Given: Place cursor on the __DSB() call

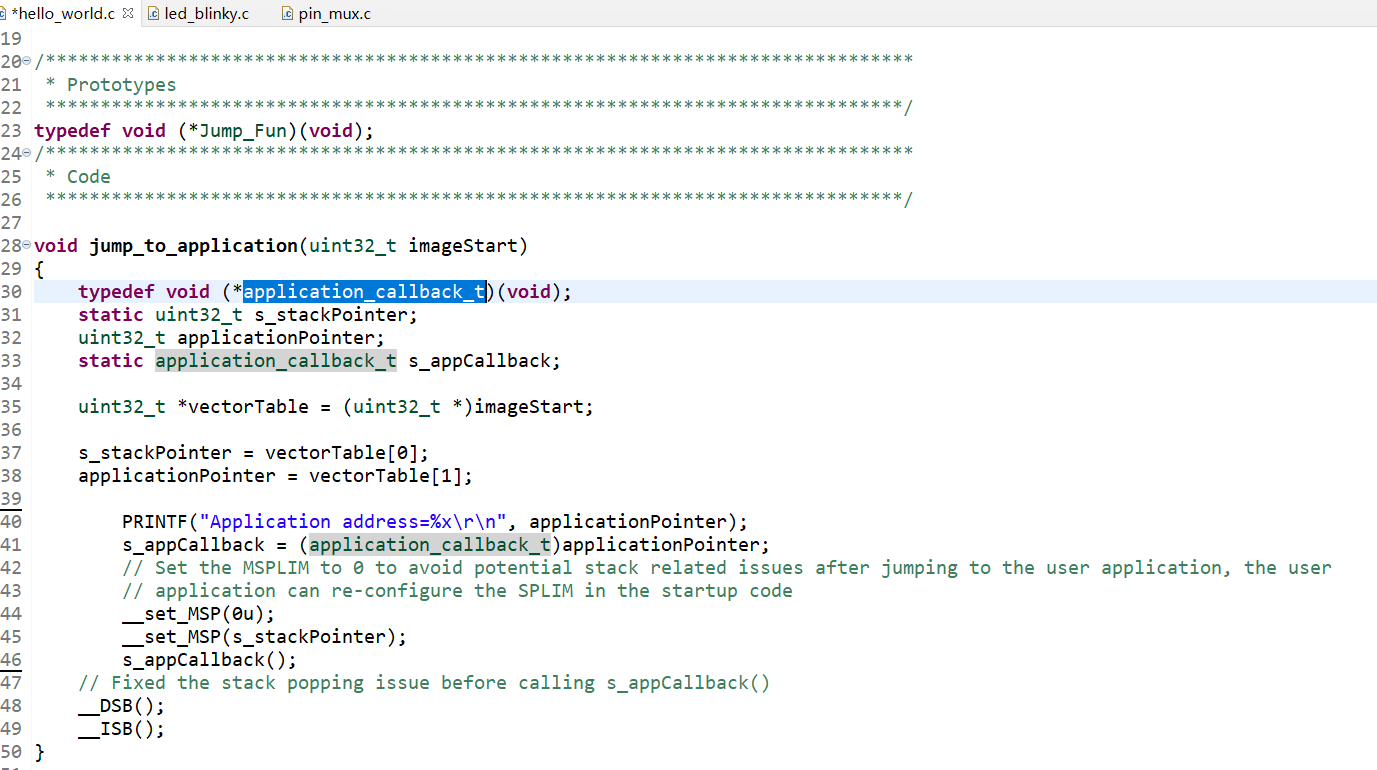Looking at the screenshot, I should point(121,706).
